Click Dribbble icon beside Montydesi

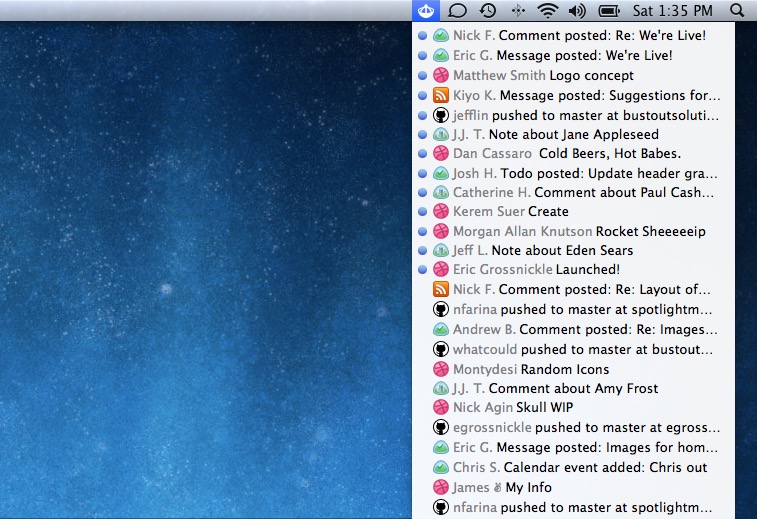(440, 369)
